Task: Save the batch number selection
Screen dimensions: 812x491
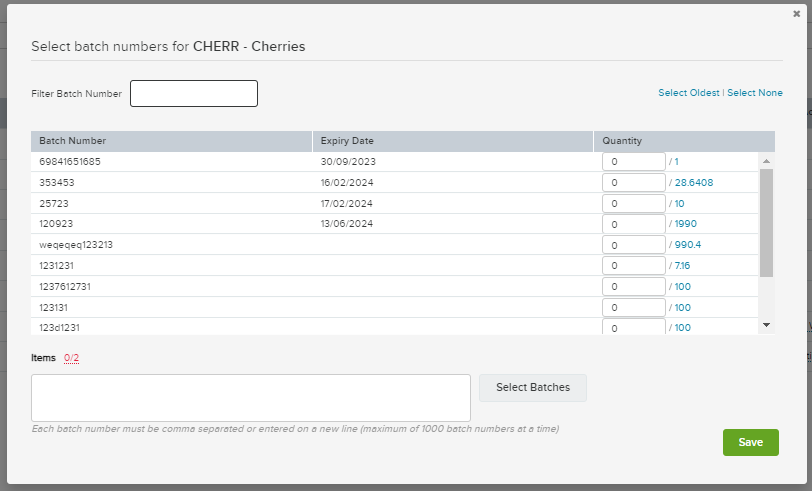Action: [750, 442]
